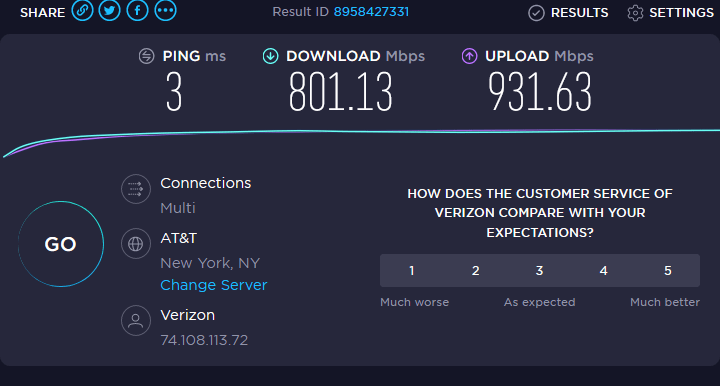Click the Connections multi-arrow icon

click(135, 189)
